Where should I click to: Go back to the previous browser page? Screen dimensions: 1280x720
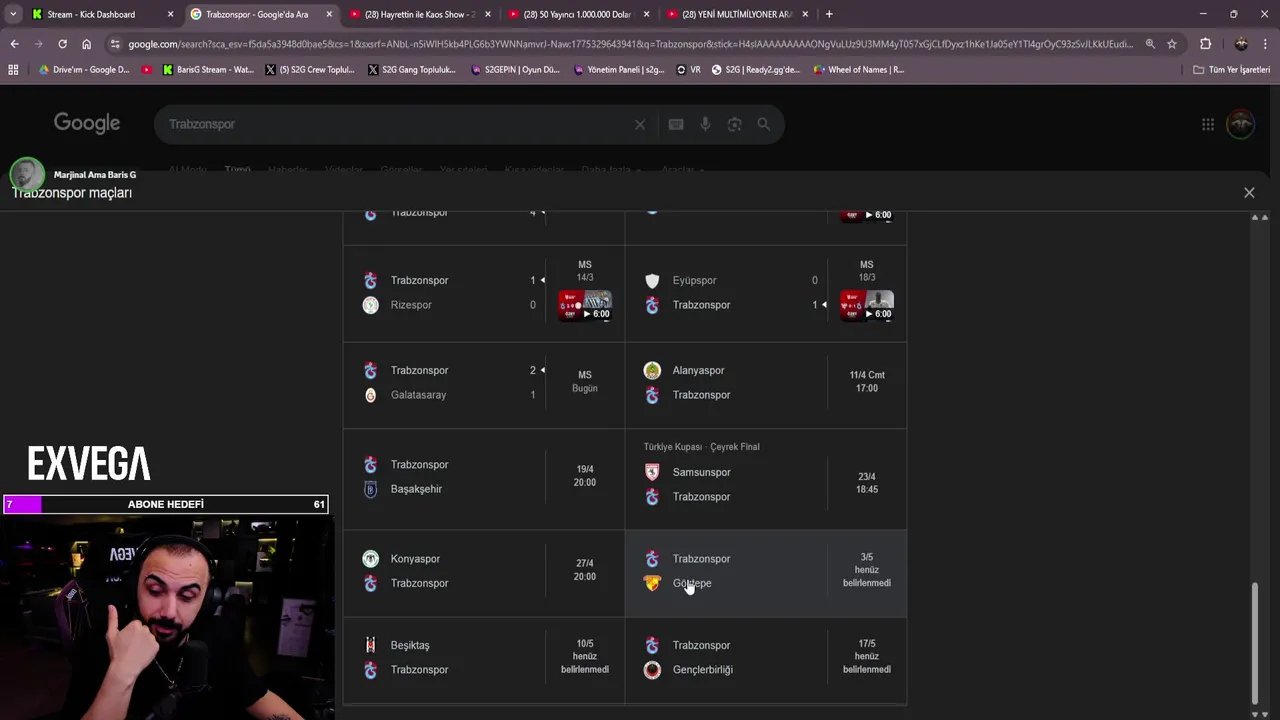(14, 44)
